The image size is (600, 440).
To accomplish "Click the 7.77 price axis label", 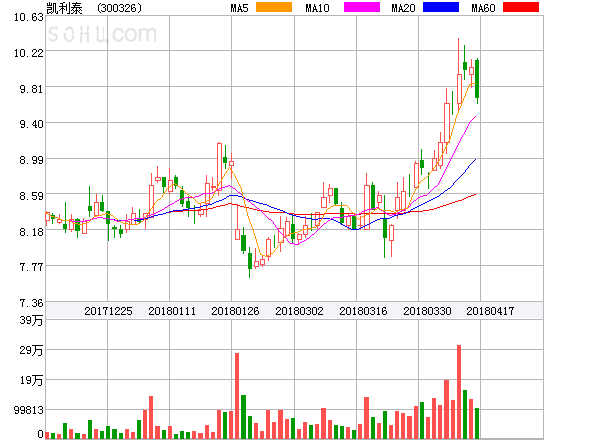I will 31,267.
